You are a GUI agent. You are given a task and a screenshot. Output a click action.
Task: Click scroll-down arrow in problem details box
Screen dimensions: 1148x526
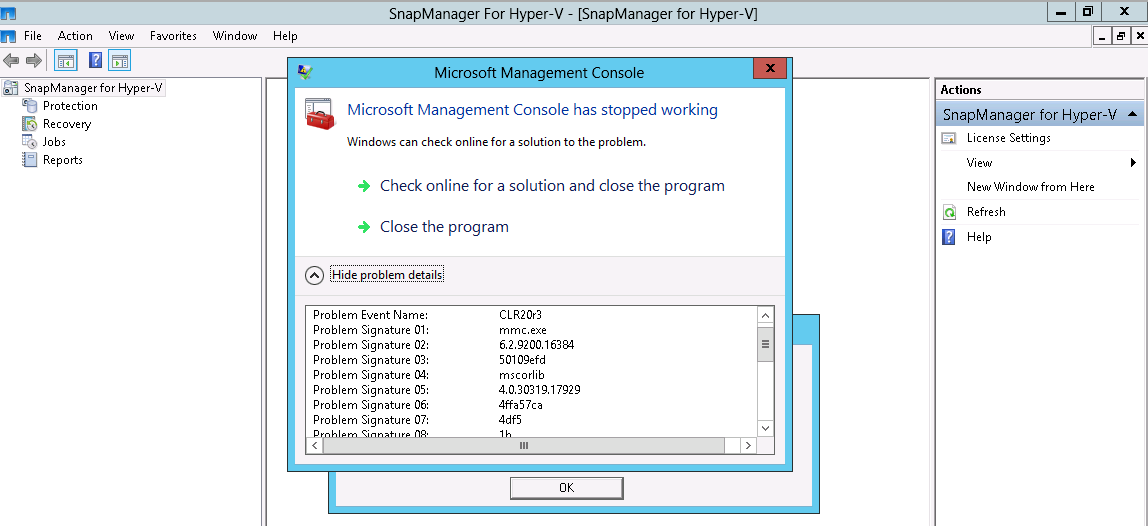(765, 428)
